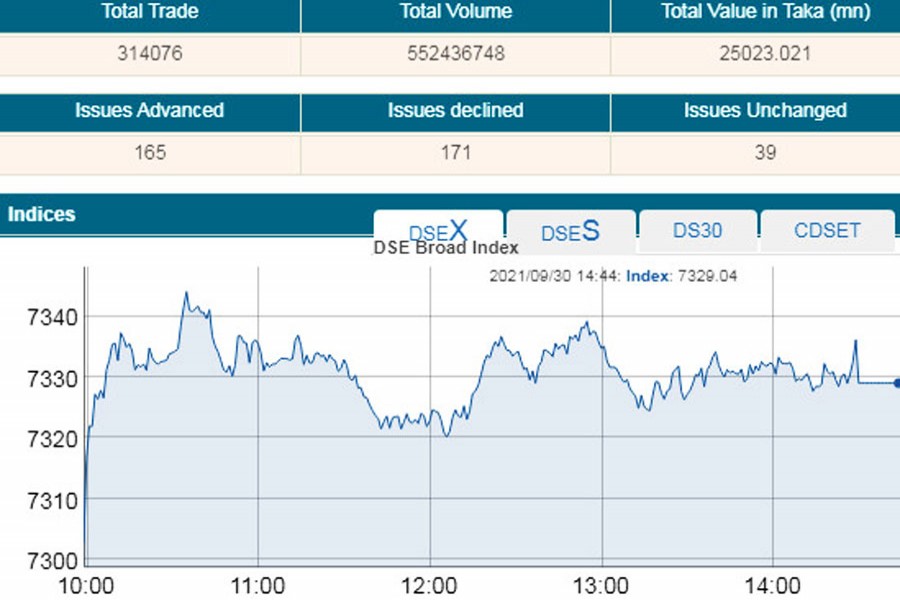Click the 25023.021 value cell
This screenshot has width=900, height=600.
pyautogui.click(x=765, y=54)
